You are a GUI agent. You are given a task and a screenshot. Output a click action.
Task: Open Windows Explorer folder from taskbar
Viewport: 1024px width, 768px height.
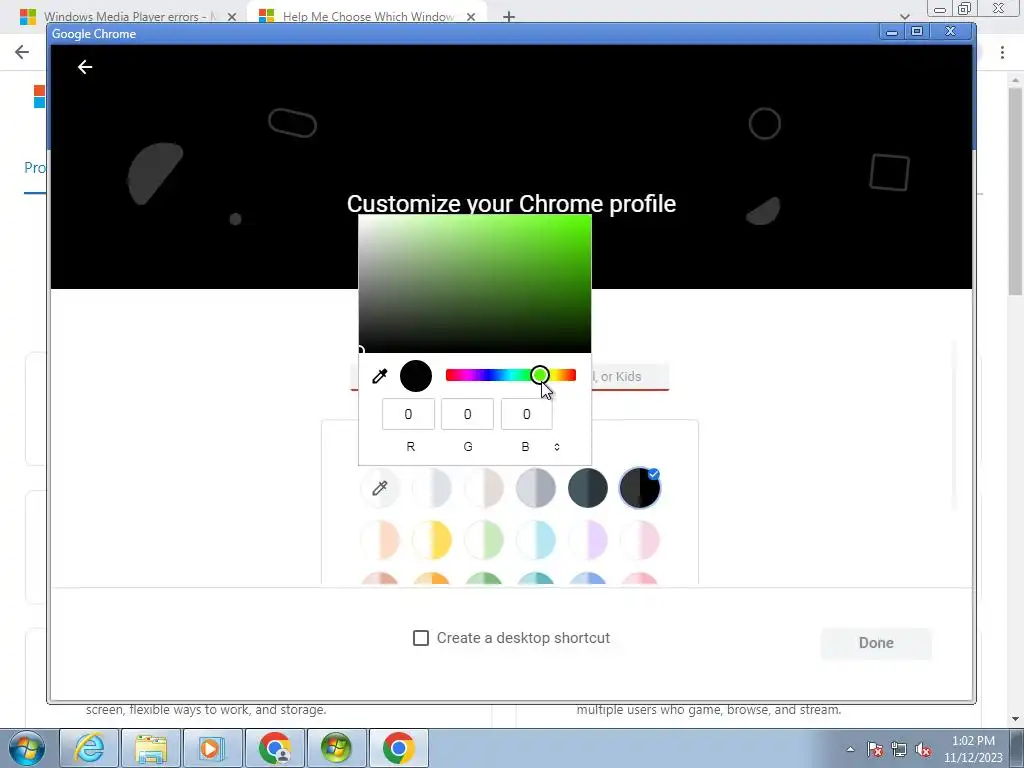(151, 748)
